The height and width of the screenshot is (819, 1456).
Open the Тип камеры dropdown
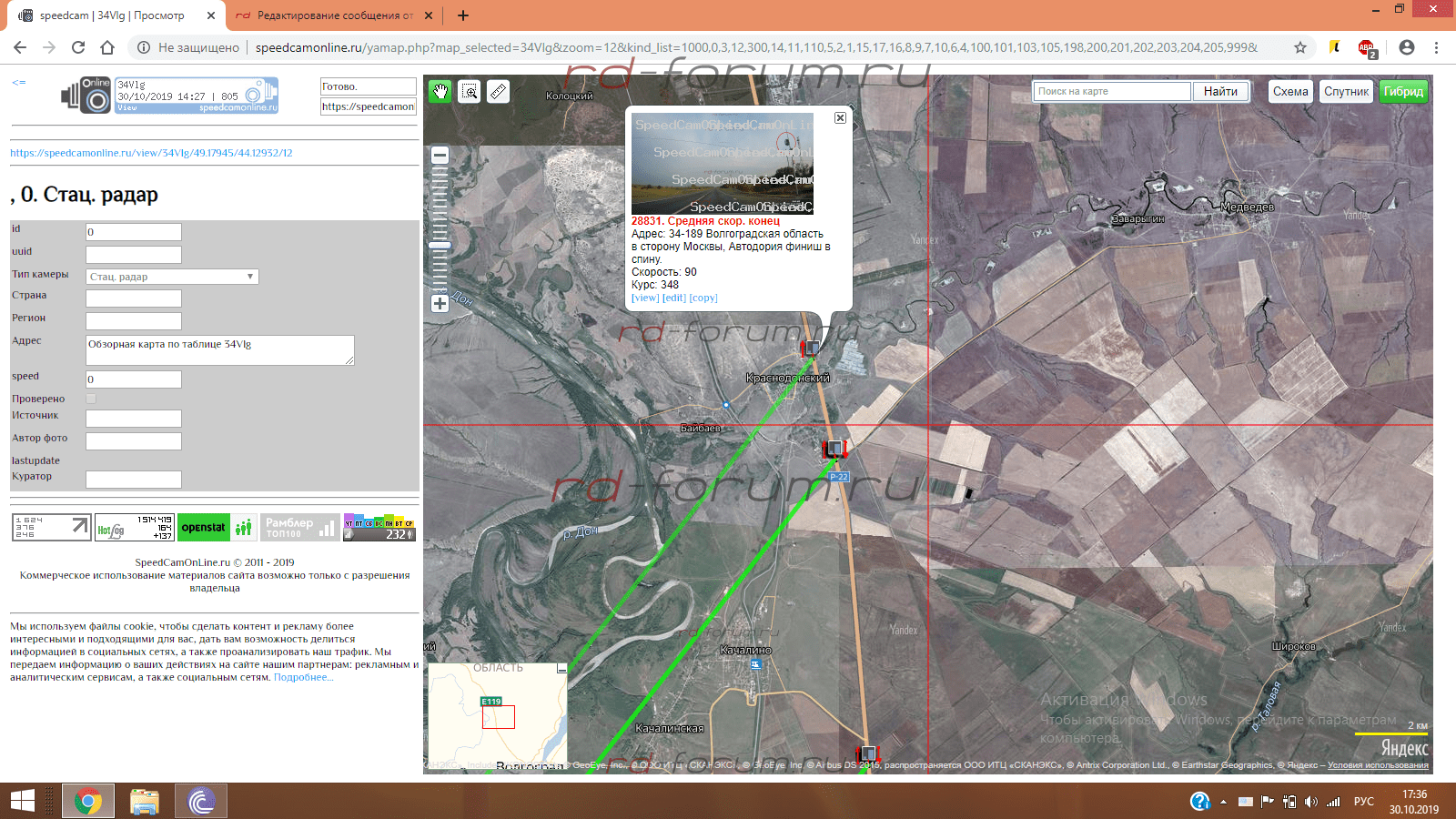(172, 277)
